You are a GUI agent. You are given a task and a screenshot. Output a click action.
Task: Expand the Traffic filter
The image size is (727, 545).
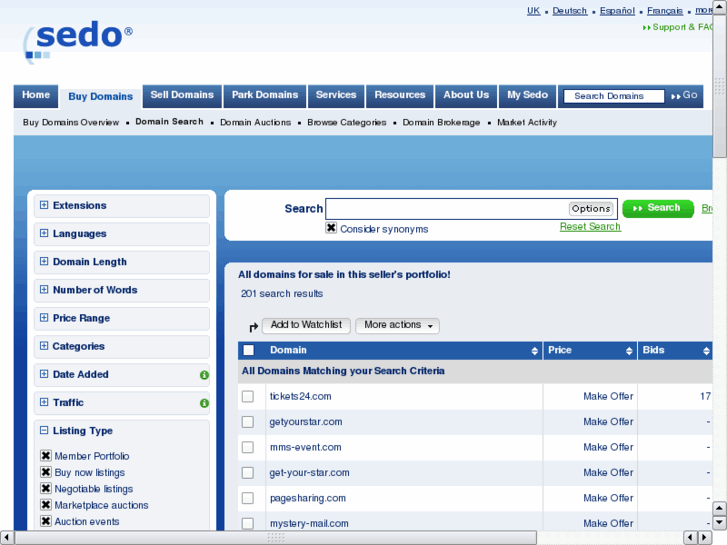44,402
